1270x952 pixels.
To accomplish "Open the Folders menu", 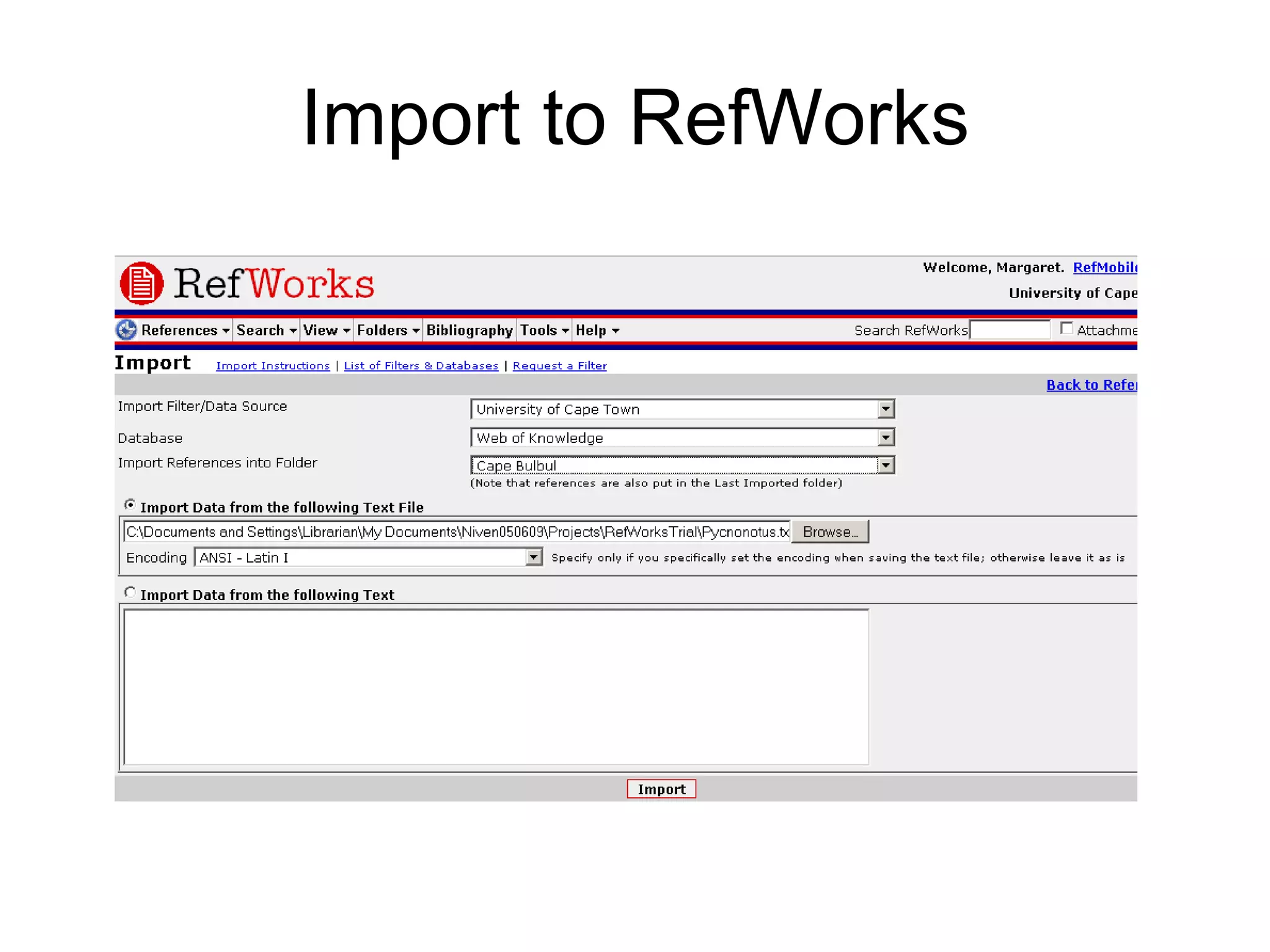I will tap(388, 330).
